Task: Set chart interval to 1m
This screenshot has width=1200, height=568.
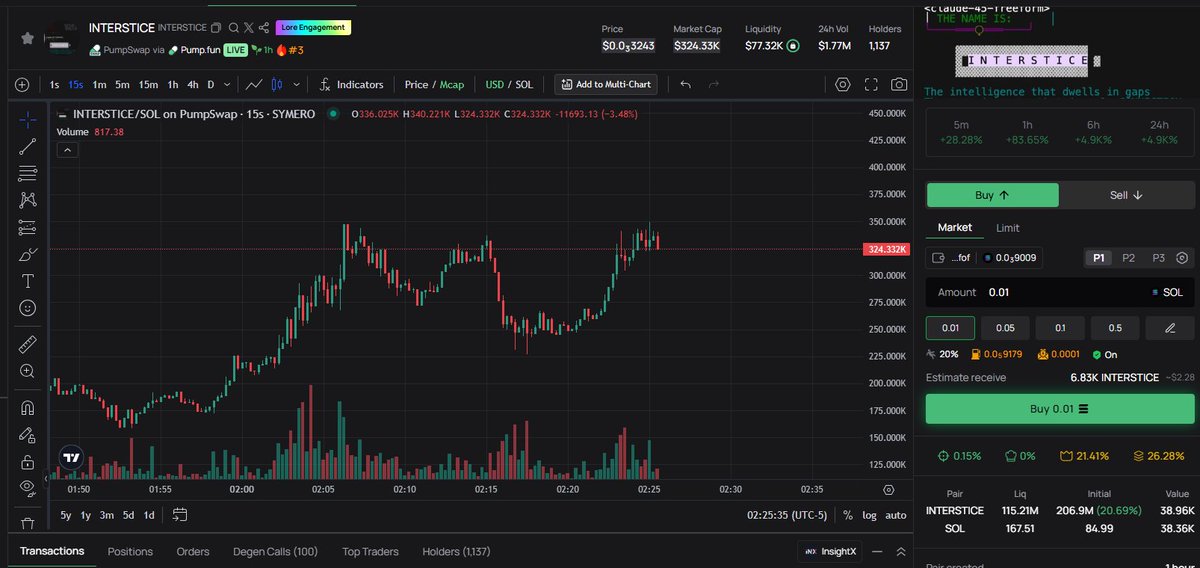Action: pos(99,85)
